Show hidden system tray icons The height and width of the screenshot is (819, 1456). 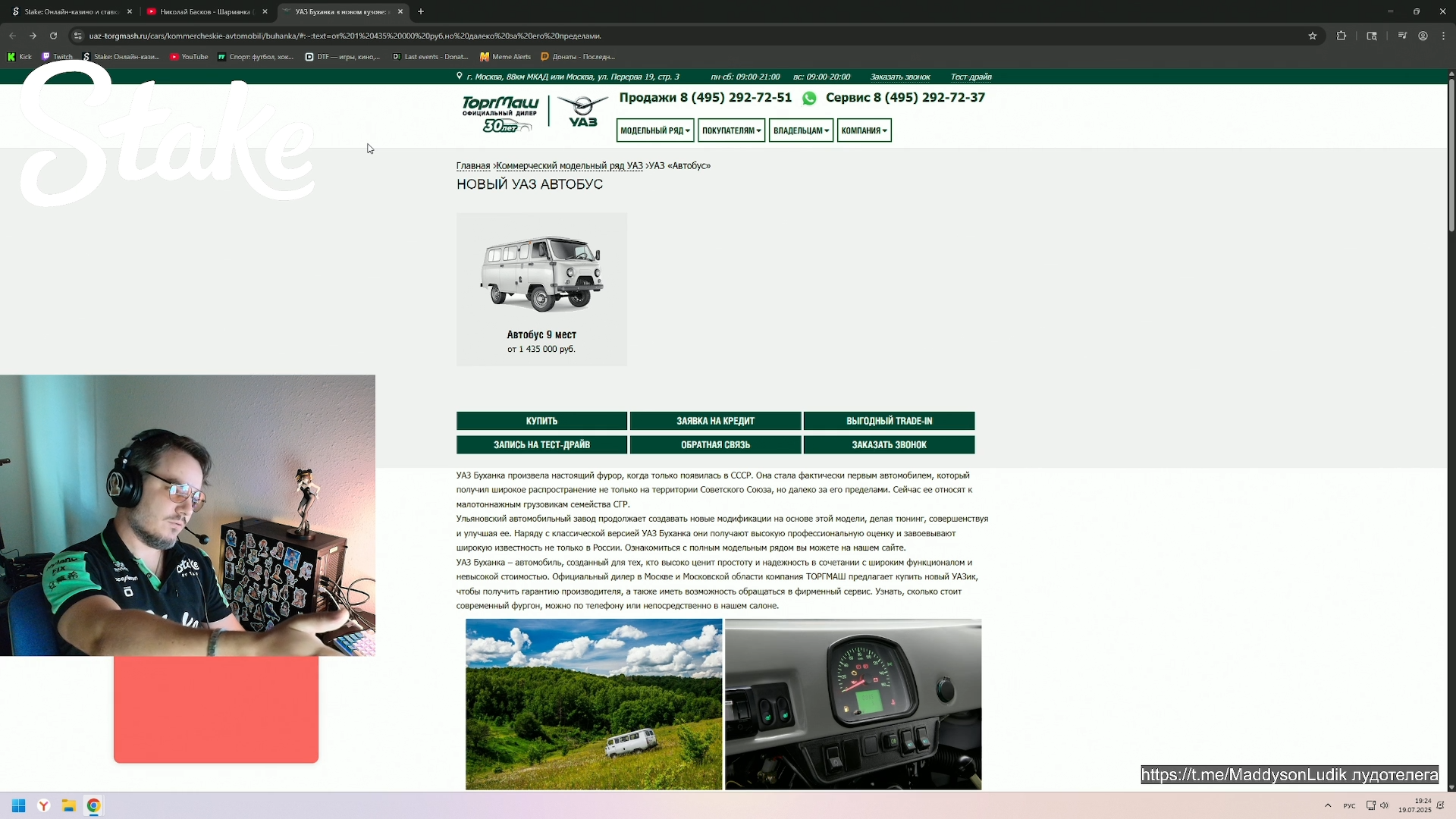tap(1328, 805)
